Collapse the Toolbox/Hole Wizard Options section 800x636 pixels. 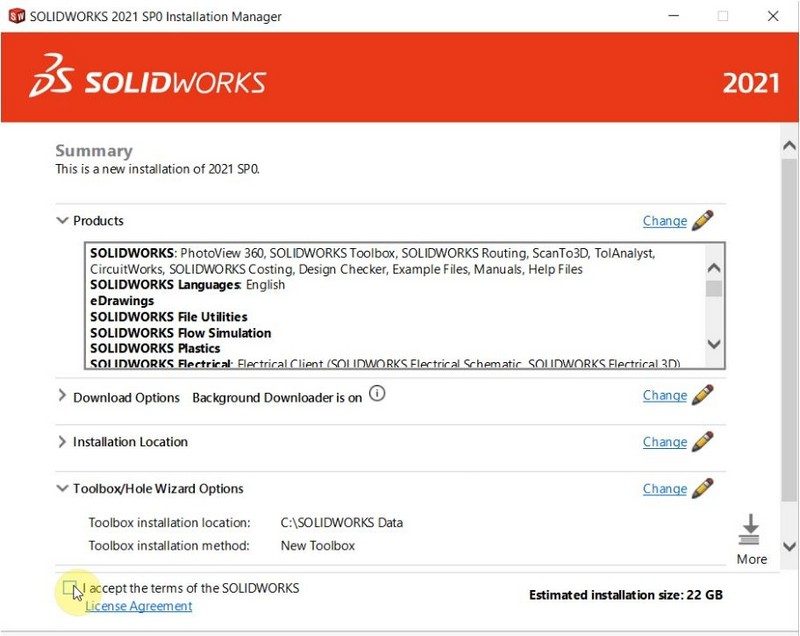62,488
